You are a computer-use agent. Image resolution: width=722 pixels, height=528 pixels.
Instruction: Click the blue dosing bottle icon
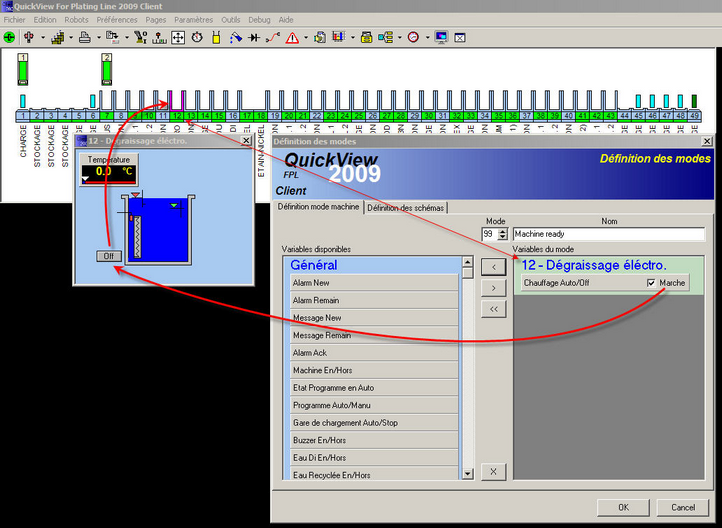[236, 37]
